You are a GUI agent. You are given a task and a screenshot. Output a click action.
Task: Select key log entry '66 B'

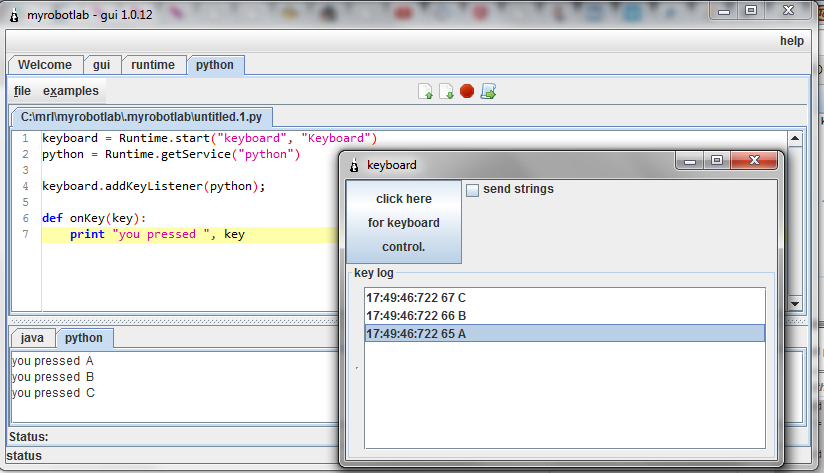pyautogui.click(x=564, y=315)
